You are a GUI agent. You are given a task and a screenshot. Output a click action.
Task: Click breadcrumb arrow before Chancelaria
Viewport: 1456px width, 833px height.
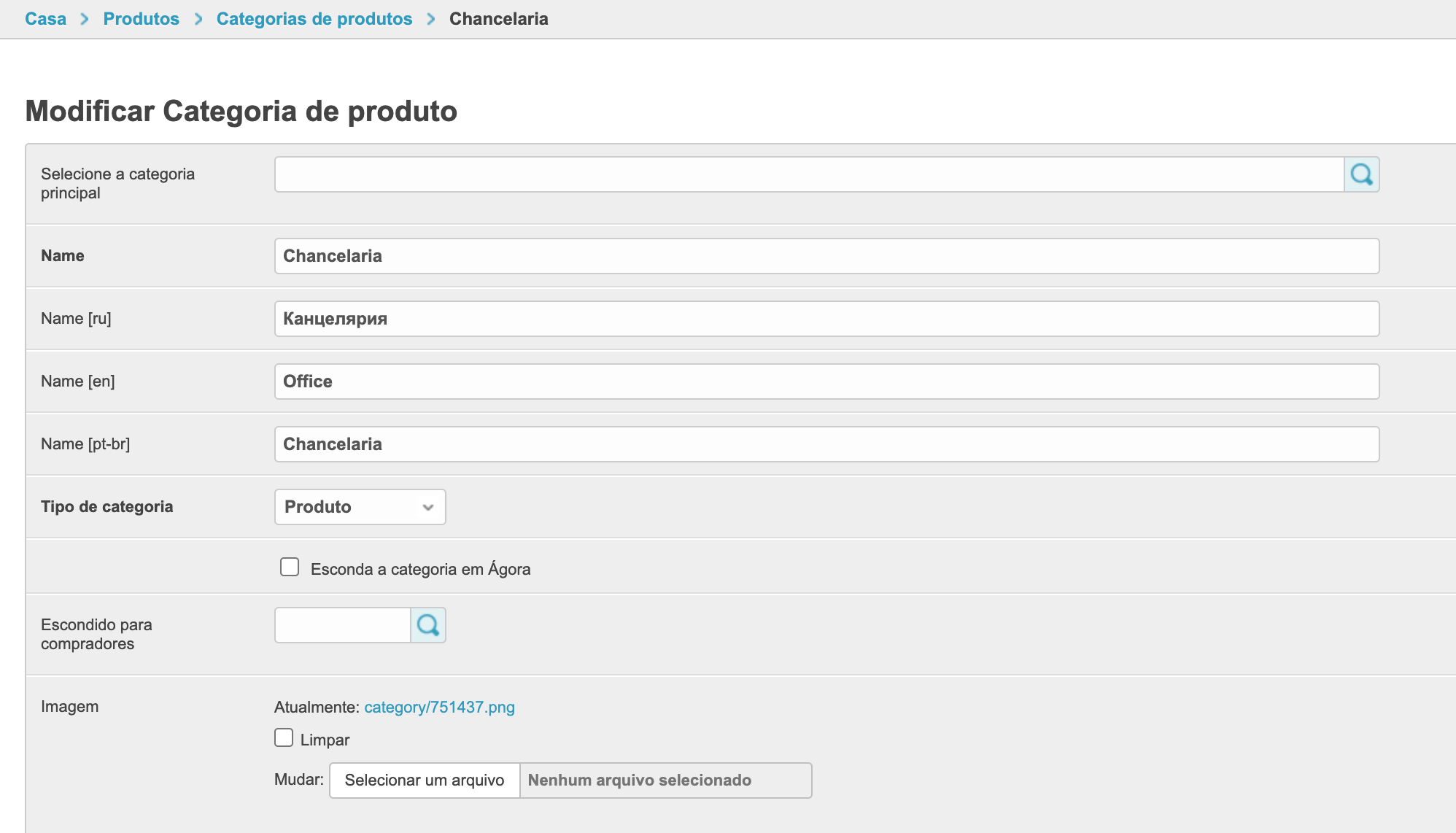[x=431, y=19]
